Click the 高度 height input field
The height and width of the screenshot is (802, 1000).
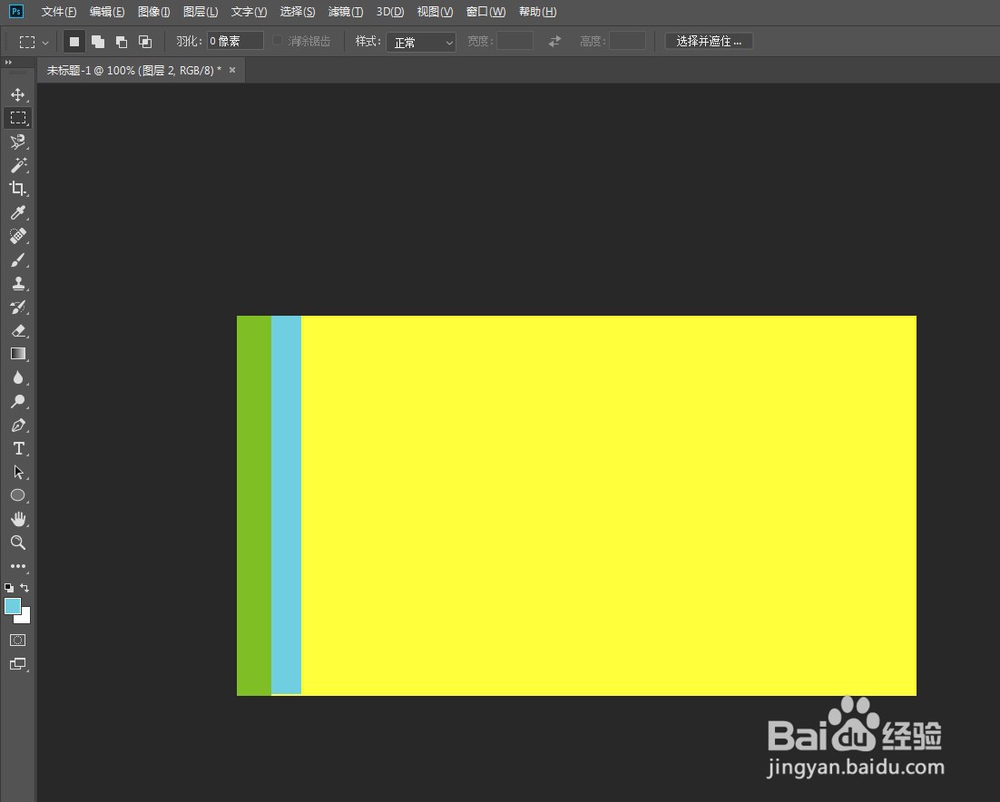tap(628, 41)
